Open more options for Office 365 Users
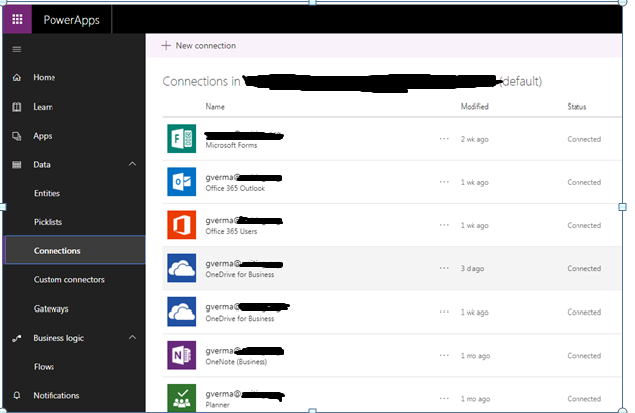 [x=444, y=225]
